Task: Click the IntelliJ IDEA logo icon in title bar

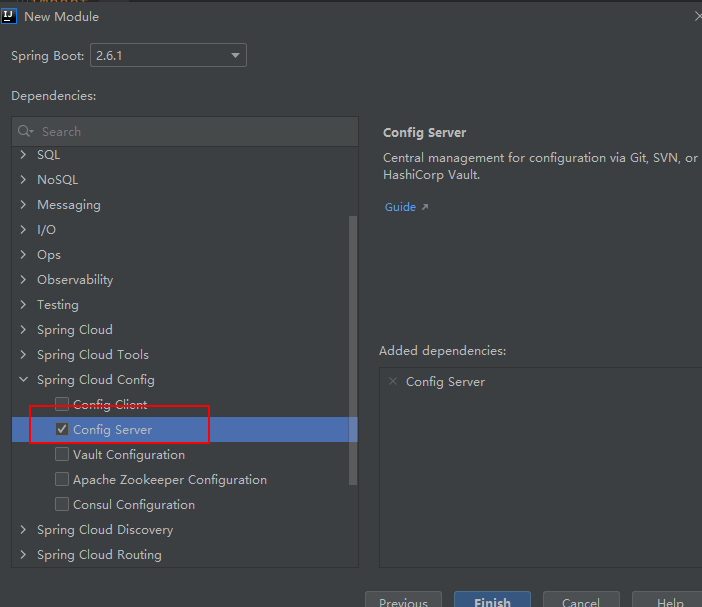Action: click(x=9, y=17)
